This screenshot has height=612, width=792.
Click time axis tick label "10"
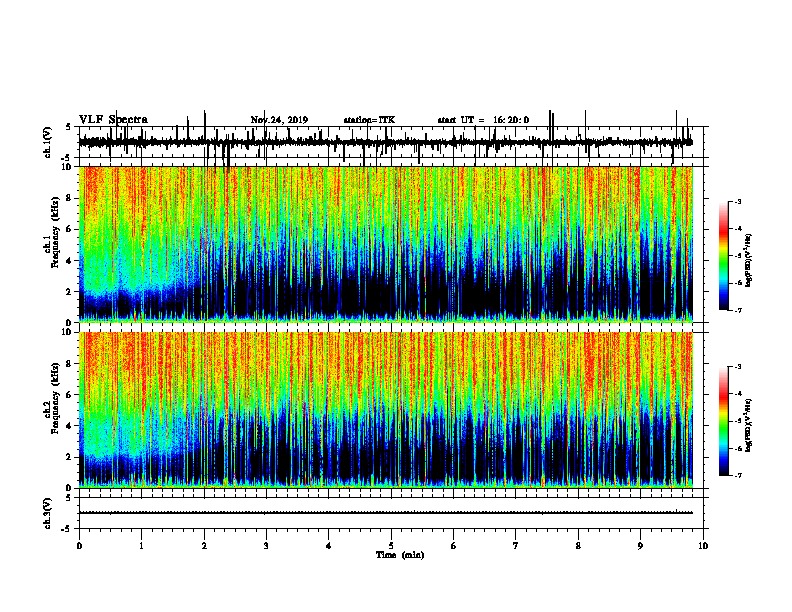tap(703, 546)
